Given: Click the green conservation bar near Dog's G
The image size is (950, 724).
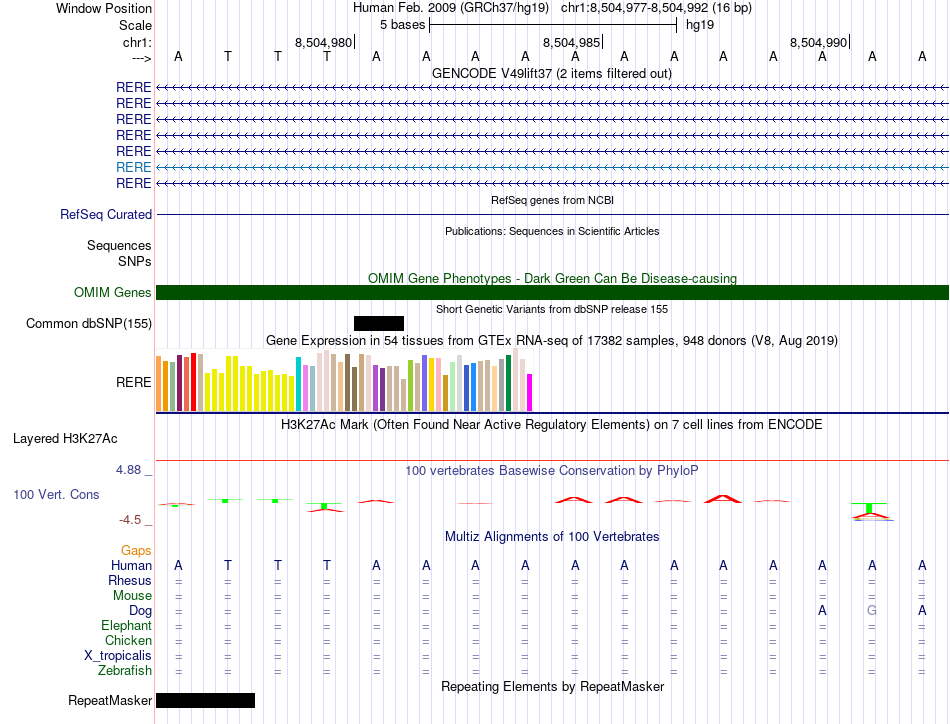Looking at the screenshot, I should [869, 508].
